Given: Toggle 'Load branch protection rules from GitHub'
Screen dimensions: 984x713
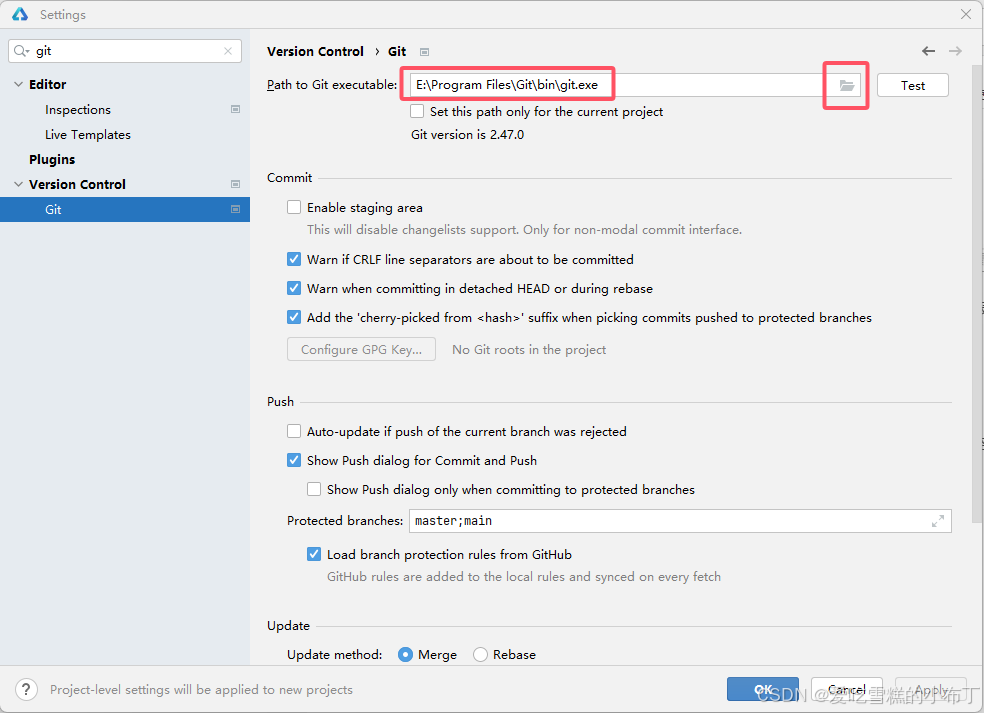Looking at the screenshot, I should point(314,554).
